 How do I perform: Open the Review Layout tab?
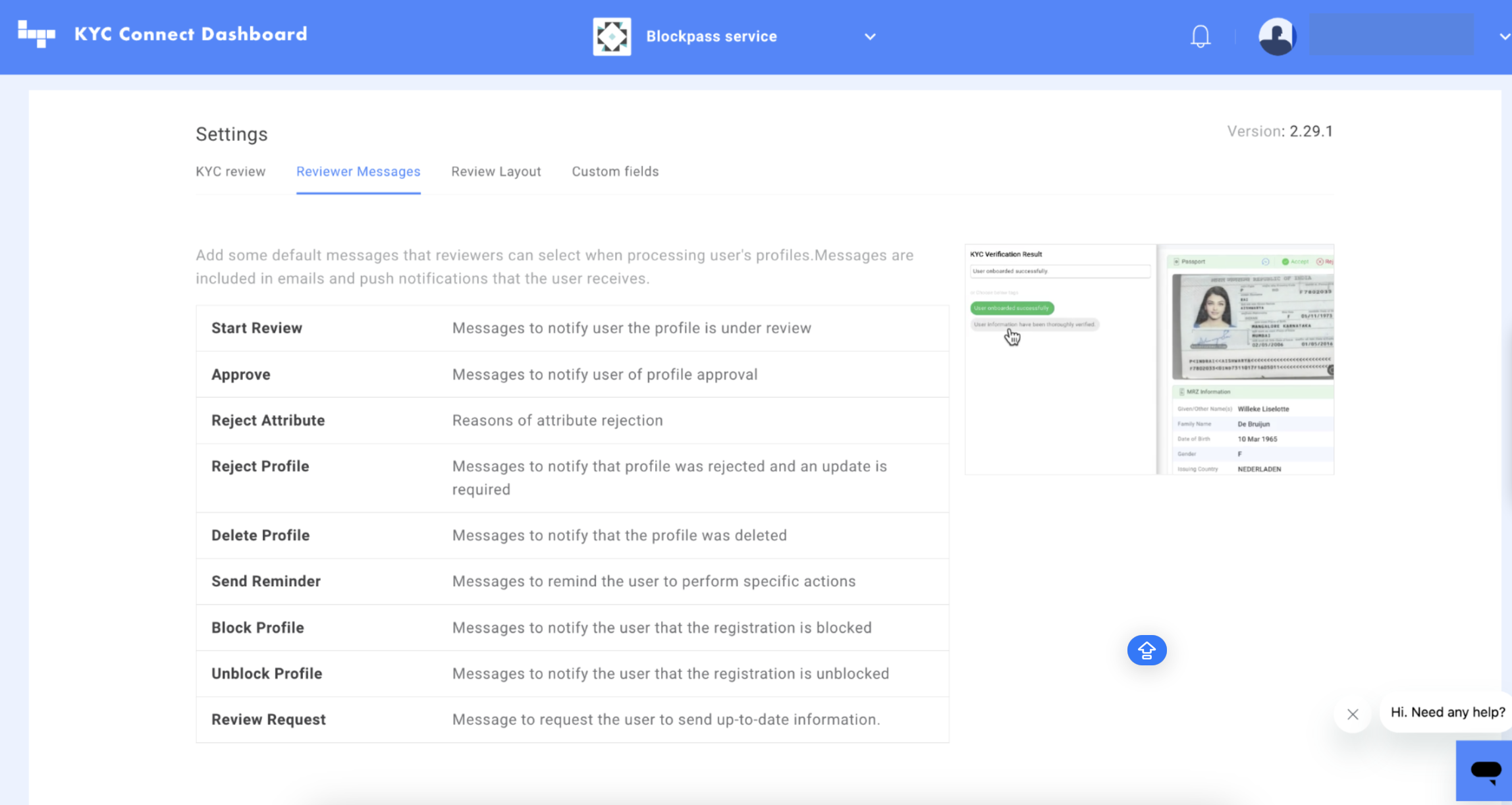[x=496, y=171]
